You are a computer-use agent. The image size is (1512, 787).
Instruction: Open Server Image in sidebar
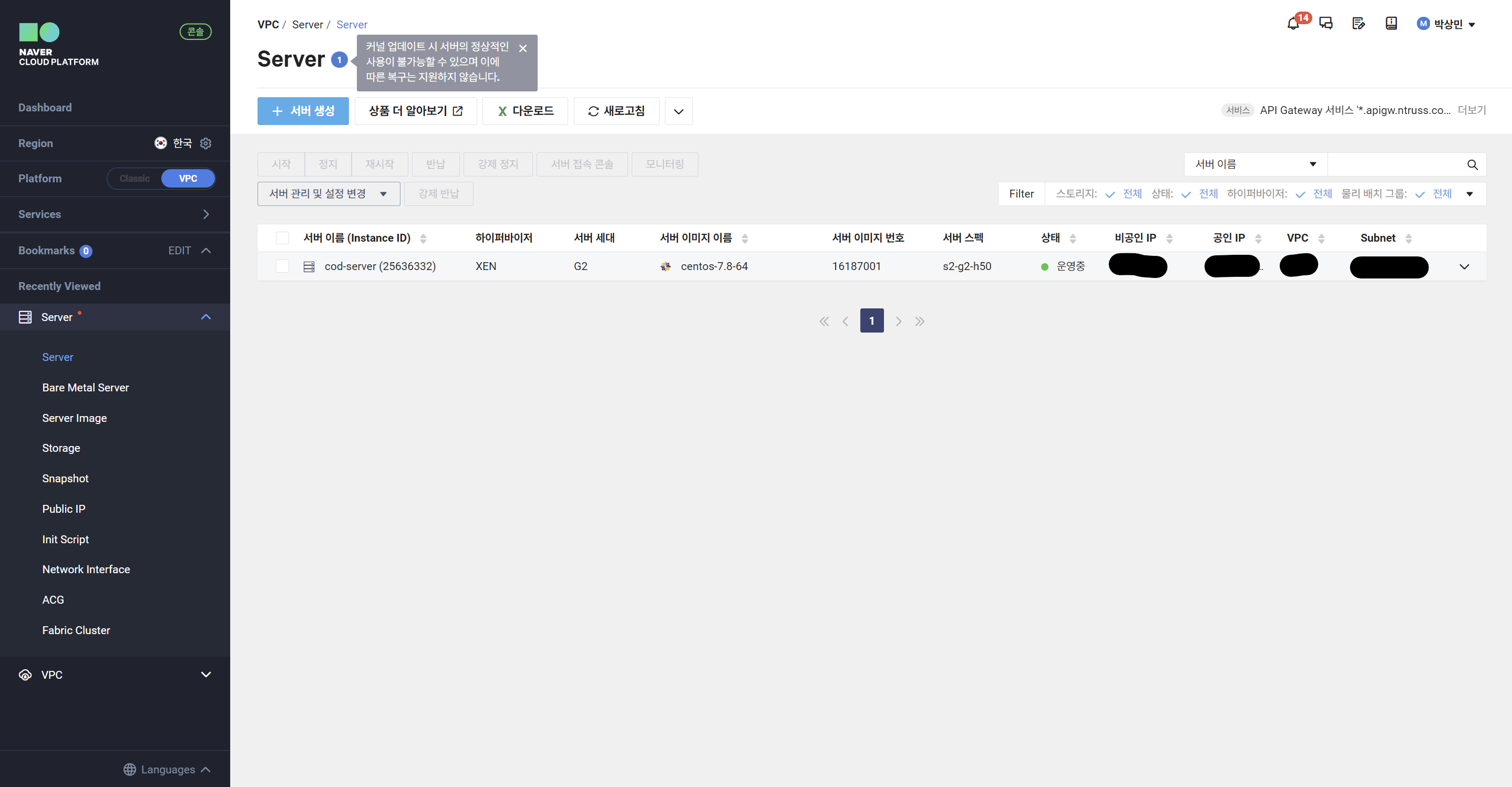click(x=75, y=418)
